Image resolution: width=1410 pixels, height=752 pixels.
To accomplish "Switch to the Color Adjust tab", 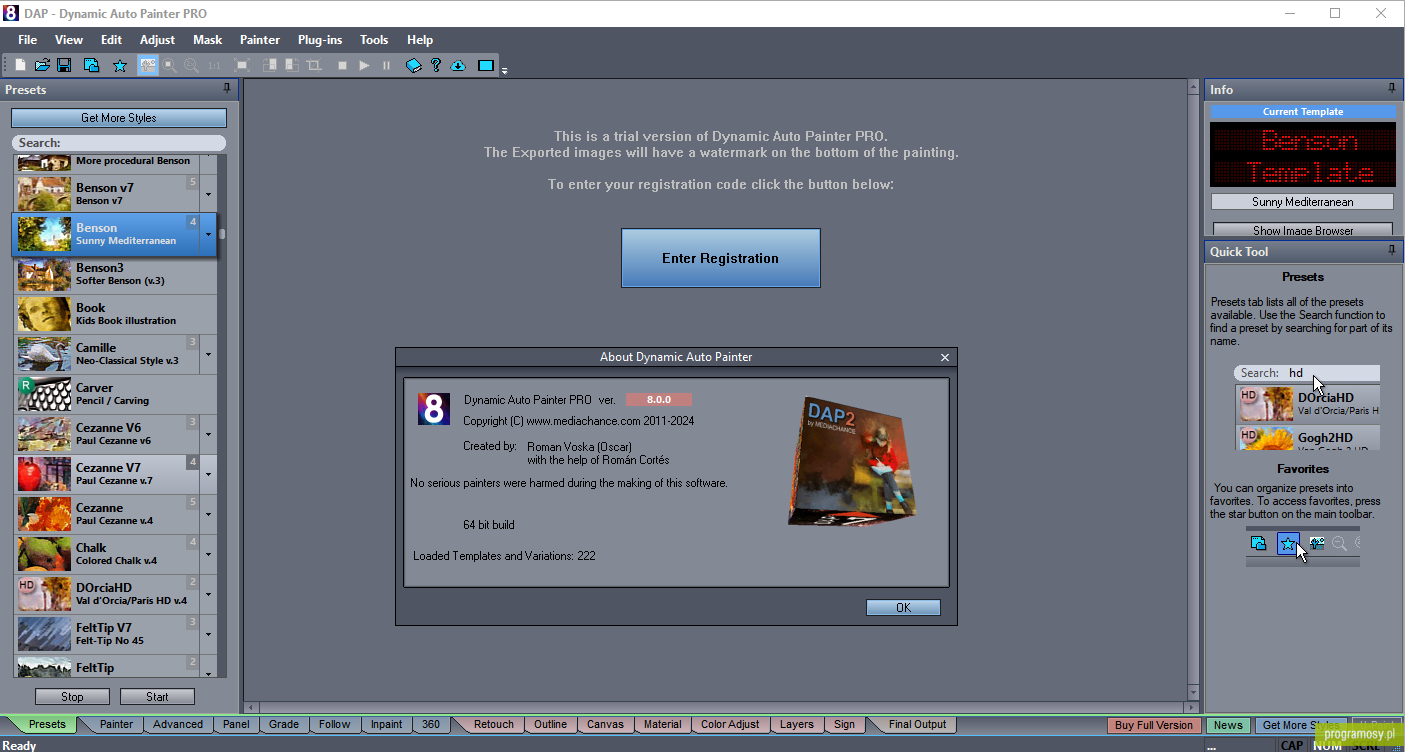I will click(730, 724).
